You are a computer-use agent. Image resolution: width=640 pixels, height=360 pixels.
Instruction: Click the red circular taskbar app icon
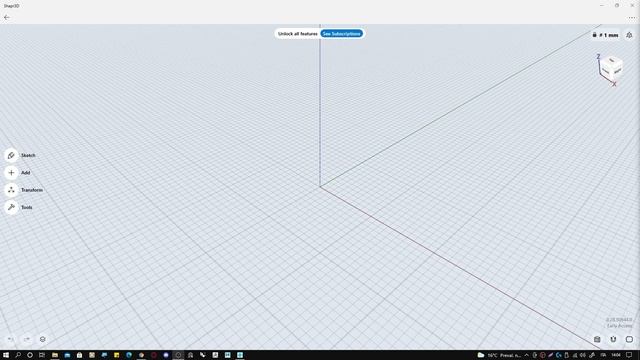click(x=153, y=355)
